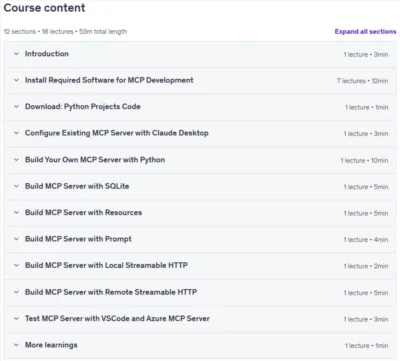Viewport: 400px width, 361px height.
Task: Click the 7 lectures 12min summary
Action: 362,81
